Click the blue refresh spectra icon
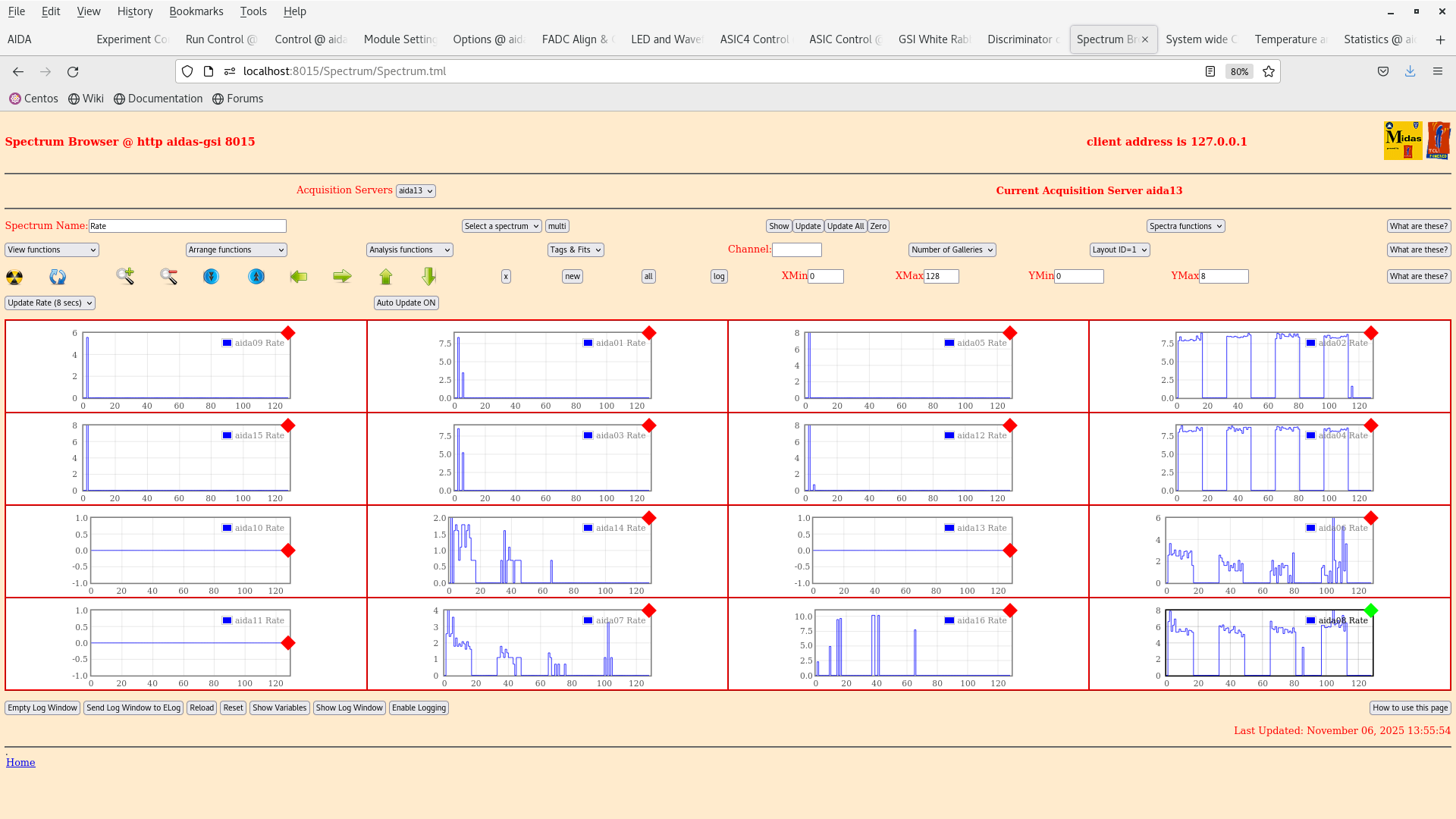The image size is (1456, 819). (x=57, y=277)
